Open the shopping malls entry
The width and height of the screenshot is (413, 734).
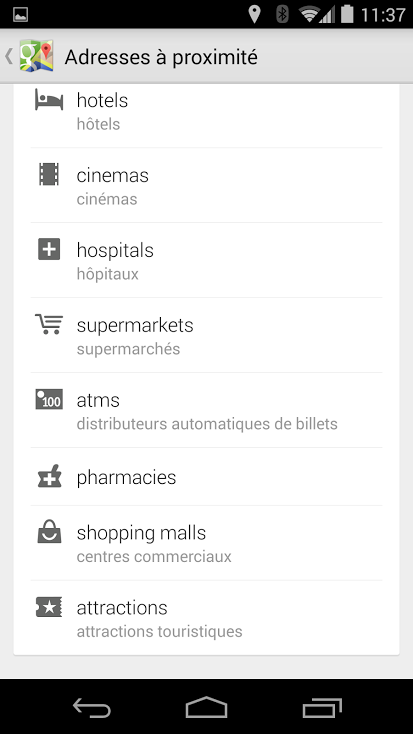(206, 543)
